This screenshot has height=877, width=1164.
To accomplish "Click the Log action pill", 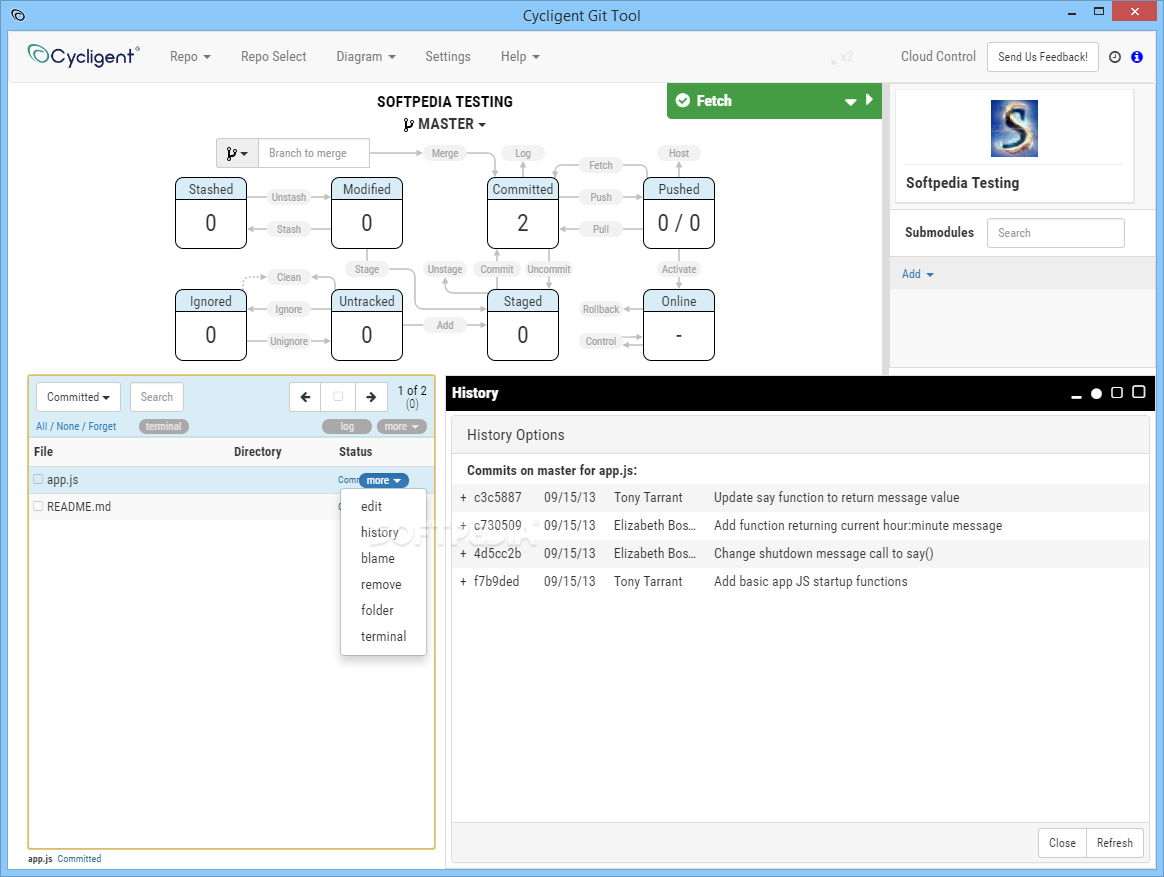I will [x=523, y=153].
